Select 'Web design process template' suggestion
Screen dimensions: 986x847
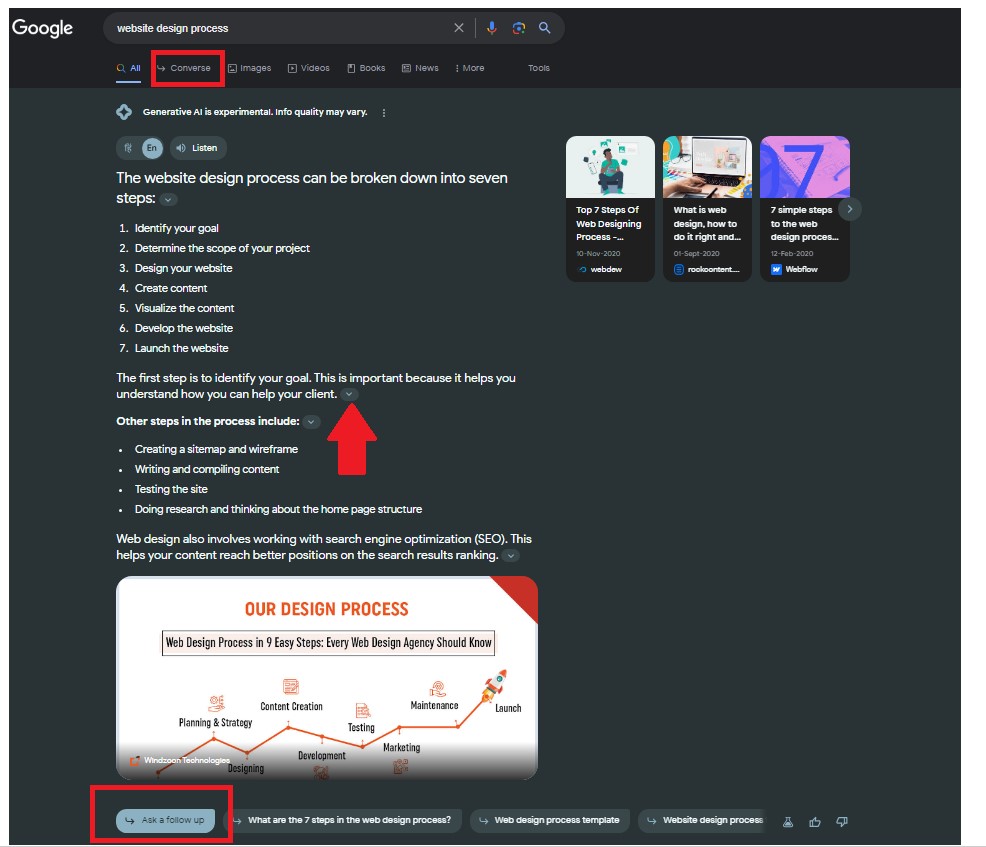[550, 821]
